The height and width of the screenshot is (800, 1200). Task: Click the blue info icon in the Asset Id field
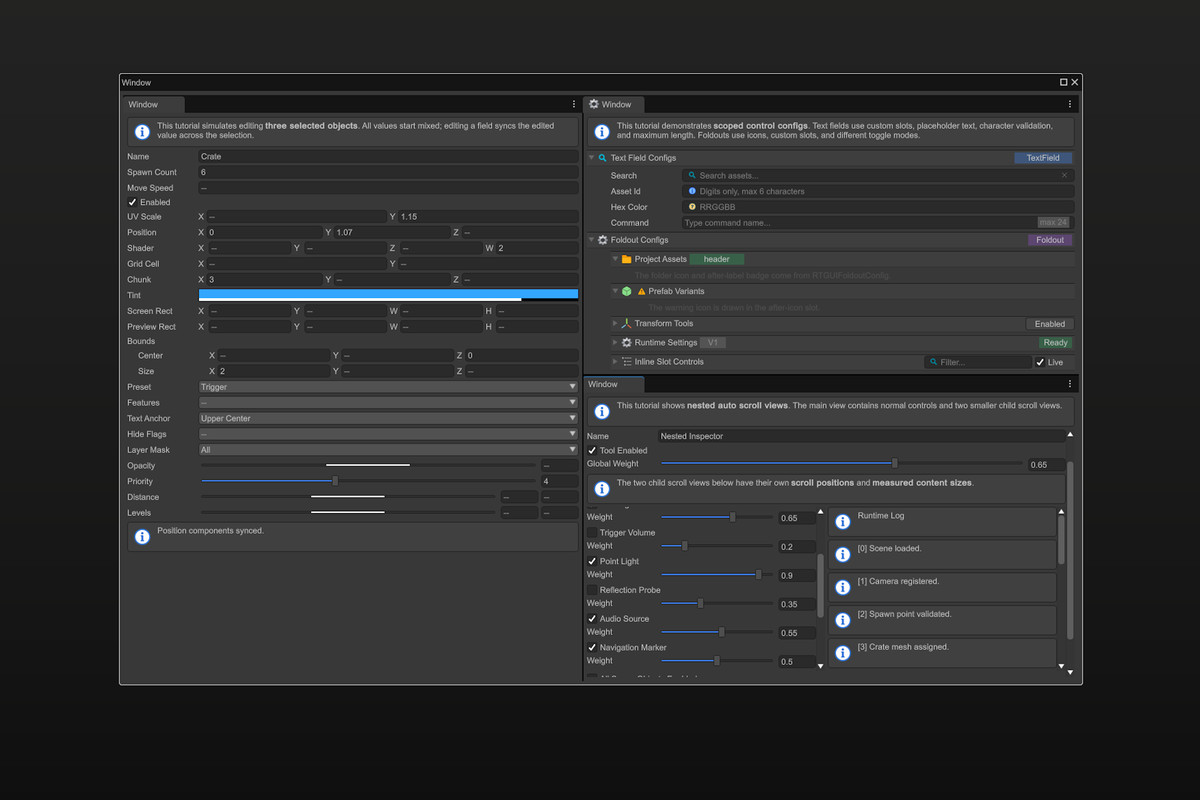click(x=692, y=191)
